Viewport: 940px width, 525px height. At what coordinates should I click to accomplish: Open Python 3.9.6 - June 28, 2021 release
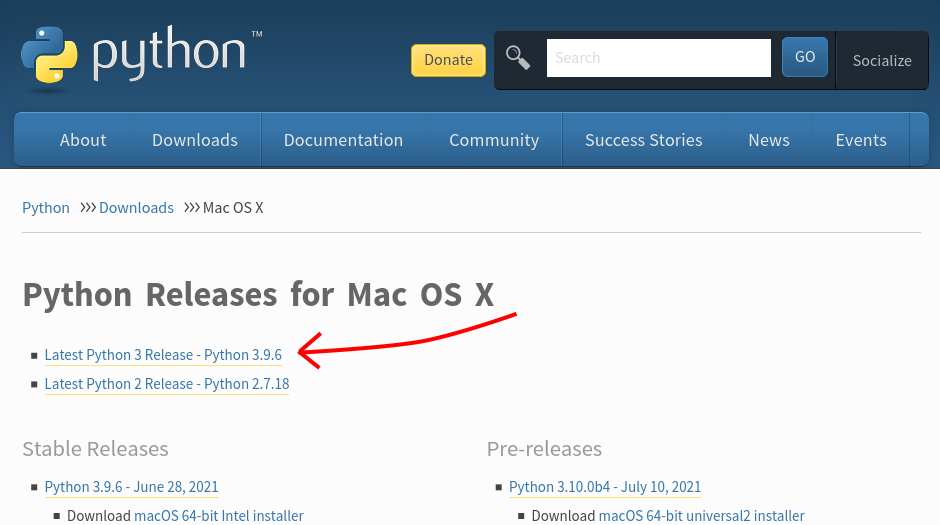(x=131, y=487)
